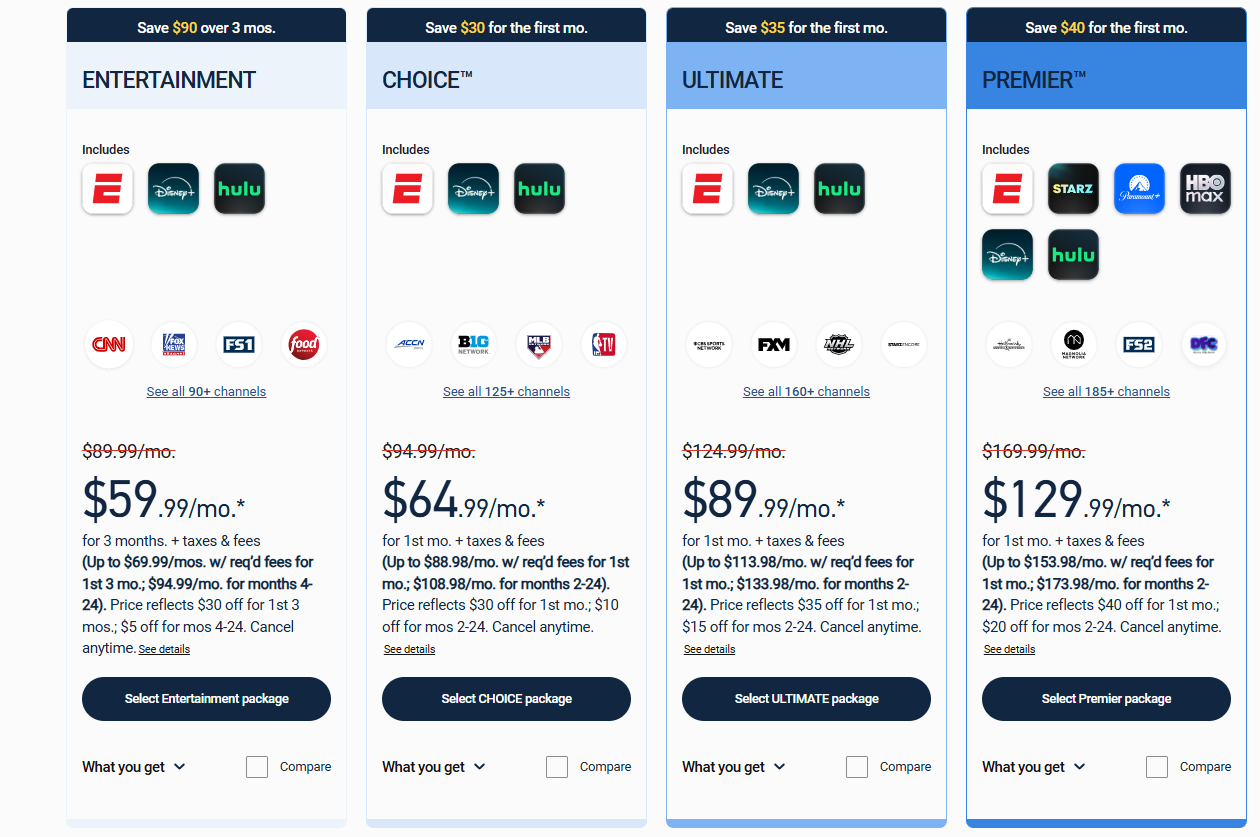Select the Premier package button
This screenshot has height=837, width=1260.
tap(1106, 699)
